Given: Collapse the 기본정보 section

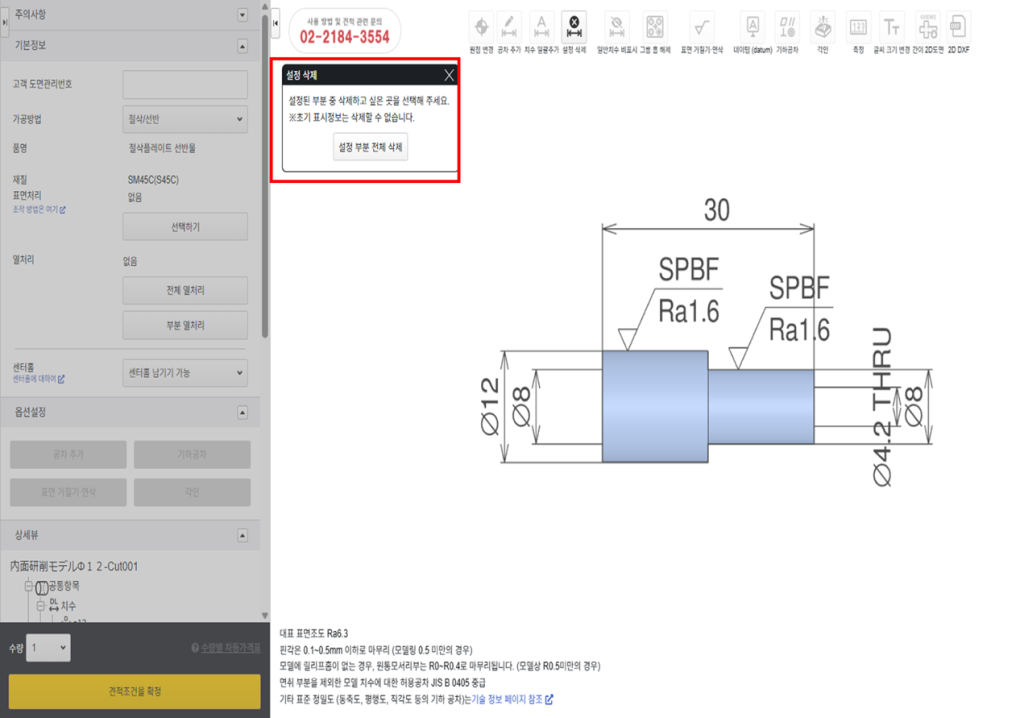Looking at the screenshot, I should pyautogui.click(x=242, y=46).
